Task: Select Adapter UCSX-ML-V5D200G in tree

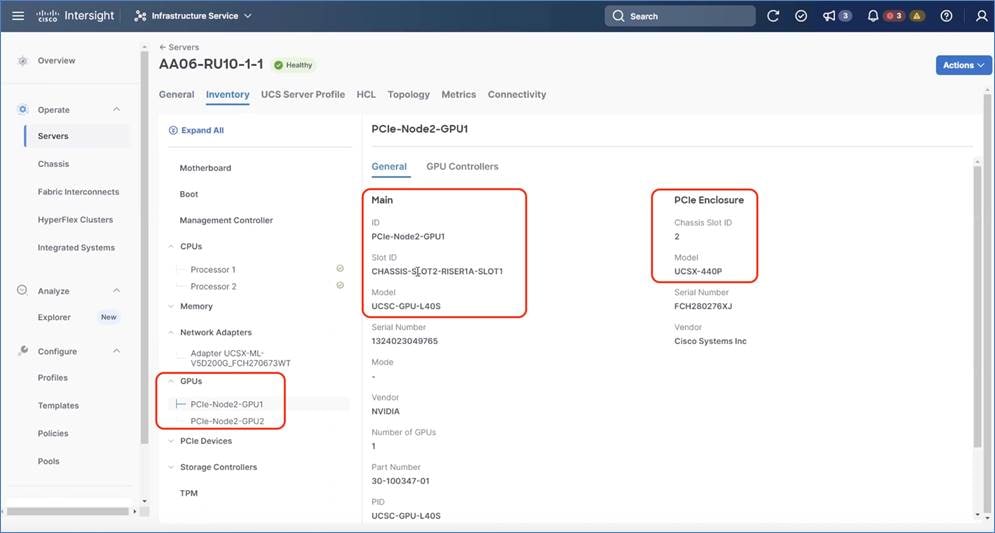Action: point(241,358)
